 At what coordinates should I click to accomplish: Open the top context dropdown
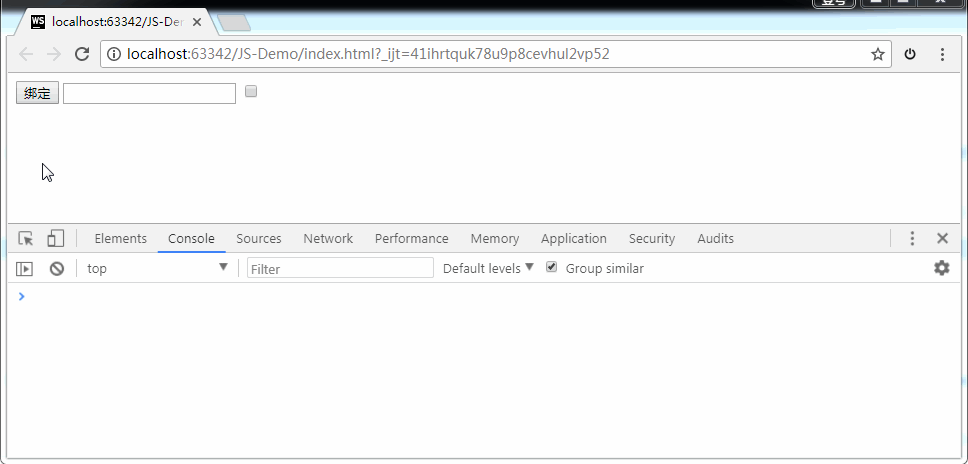157,268
